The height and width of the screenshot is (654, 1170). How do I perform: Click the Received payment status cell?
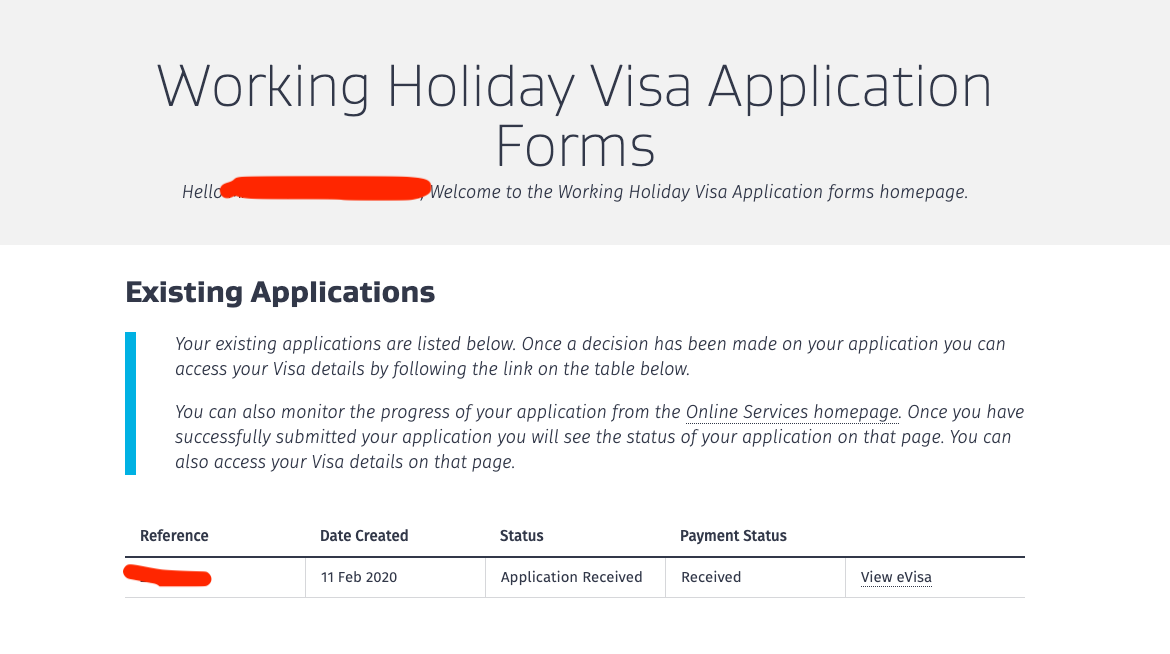[x=711, y=577]
